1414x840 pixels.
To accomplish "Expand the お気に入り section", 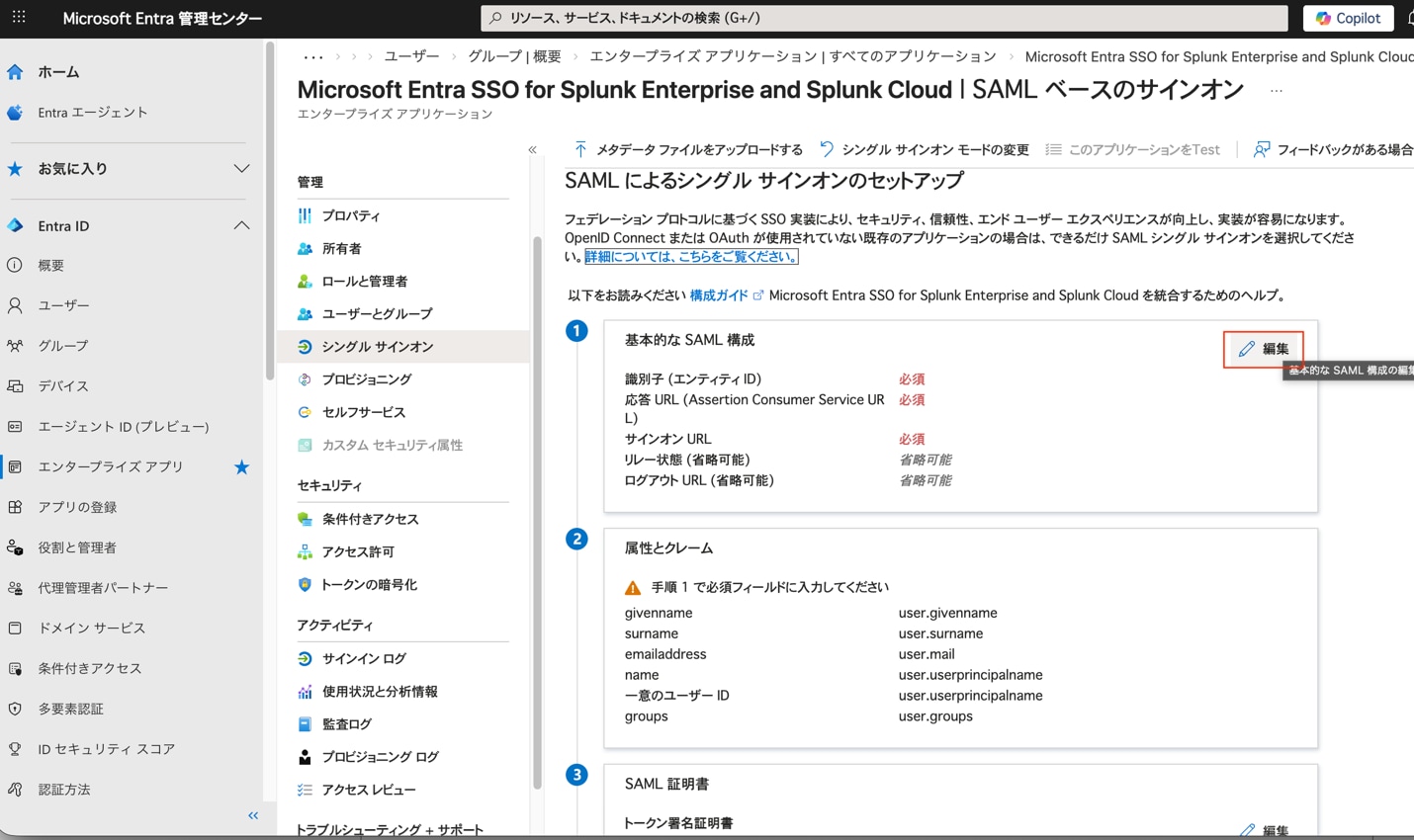I will coord(241,168).
